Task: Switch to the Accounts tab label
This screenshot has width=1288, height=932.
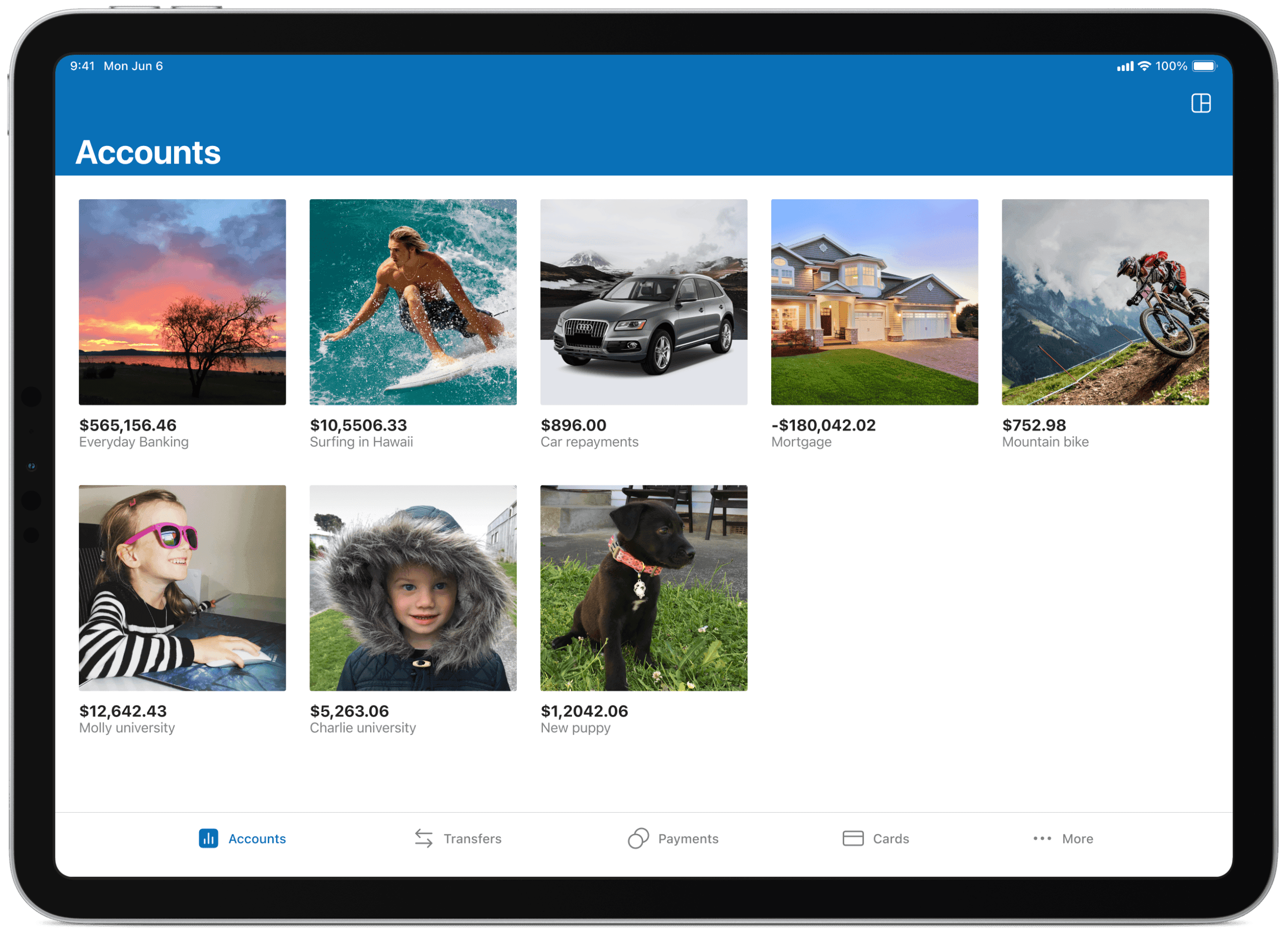Action: [x=257, y=839]
